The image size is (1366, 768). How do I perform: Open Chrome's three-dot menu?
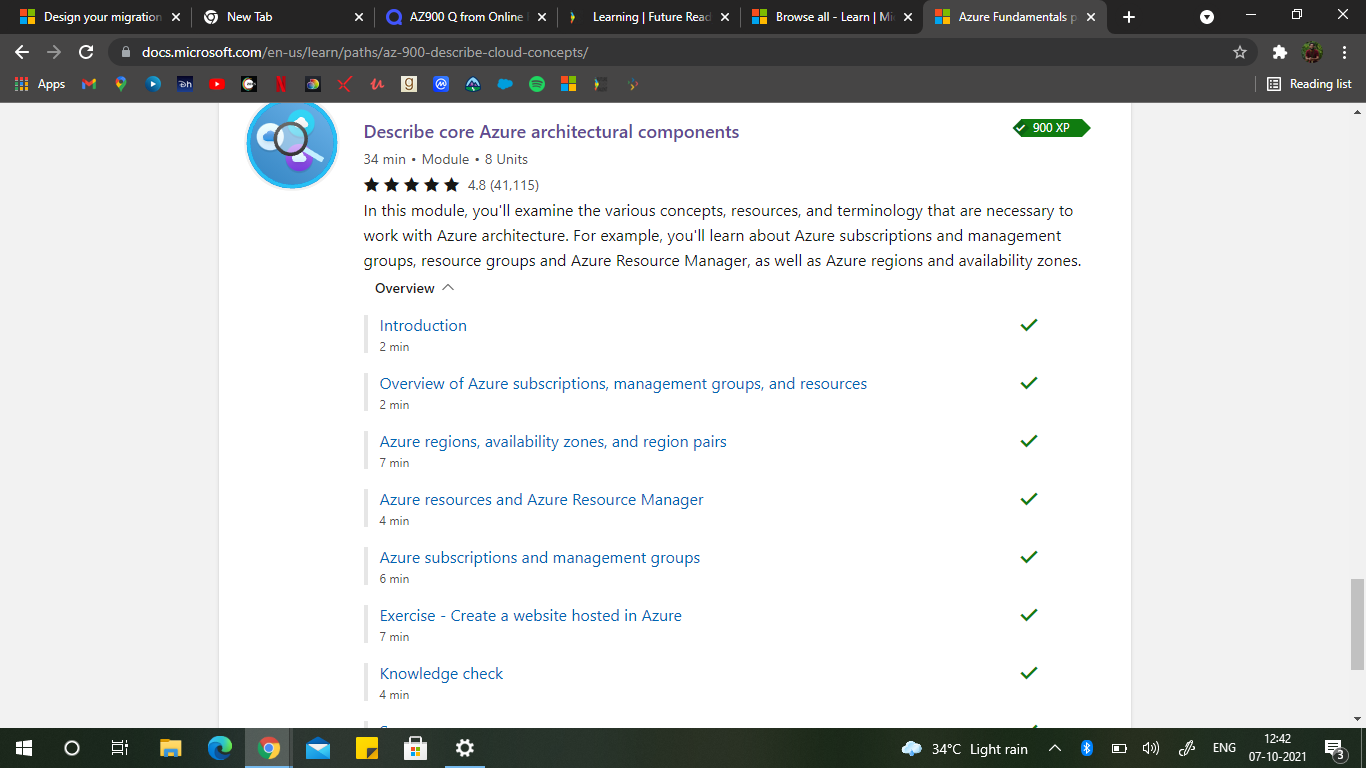[x=1344, y=52]
